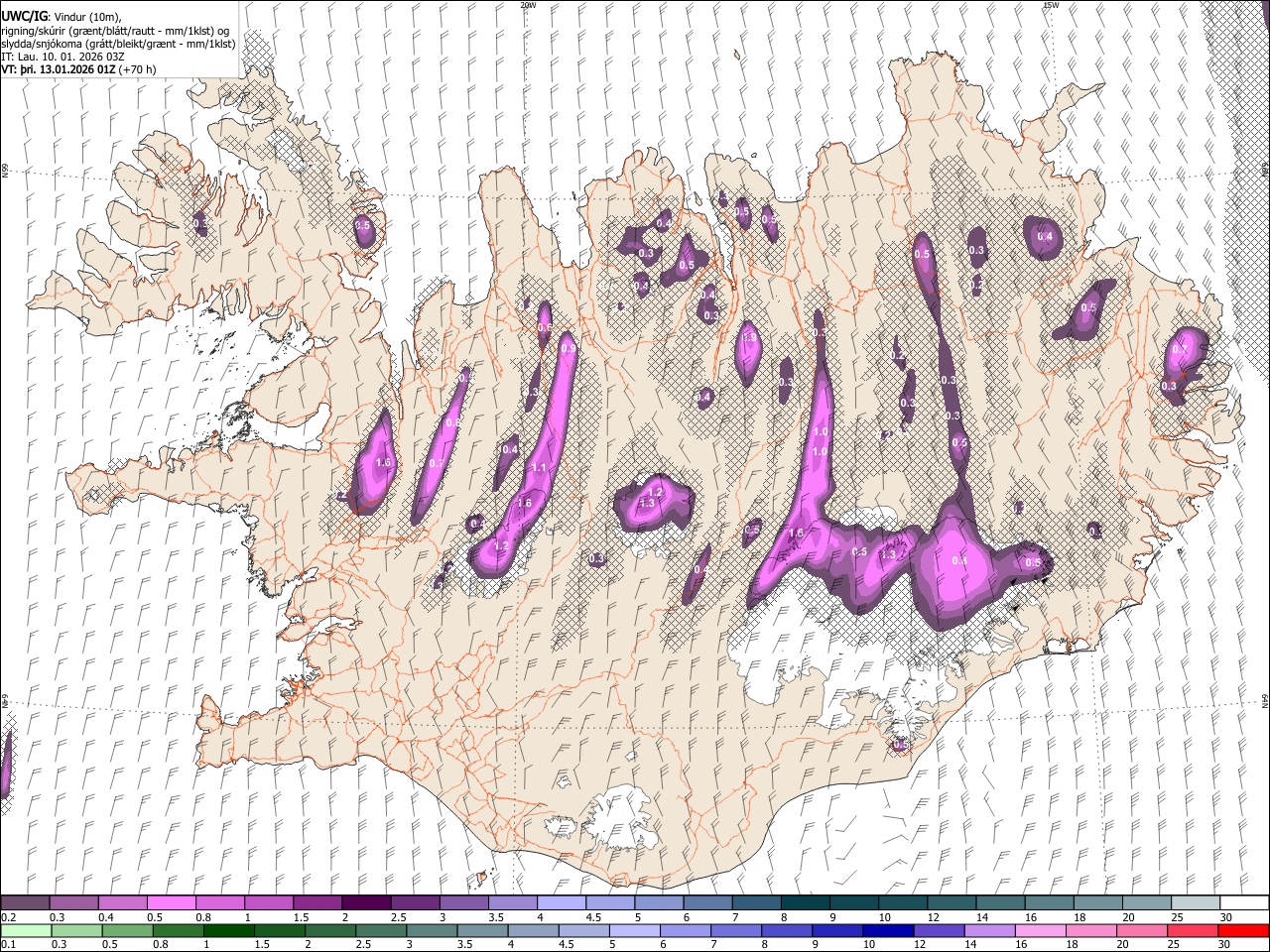Click the 64N latitude label at the right edge

pos(1265,700)
